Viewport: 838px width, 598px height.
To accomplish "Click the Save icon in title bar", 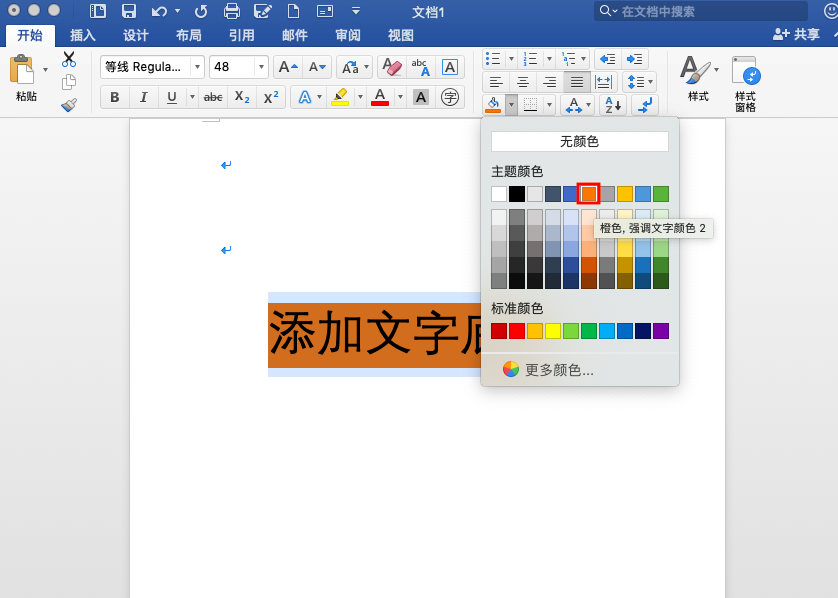I will point(128,12).
